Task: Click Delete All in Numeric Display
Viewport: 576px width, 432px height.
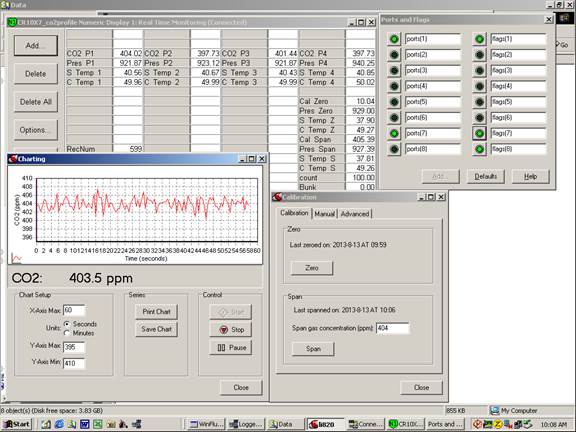Action: coord(36,102)
